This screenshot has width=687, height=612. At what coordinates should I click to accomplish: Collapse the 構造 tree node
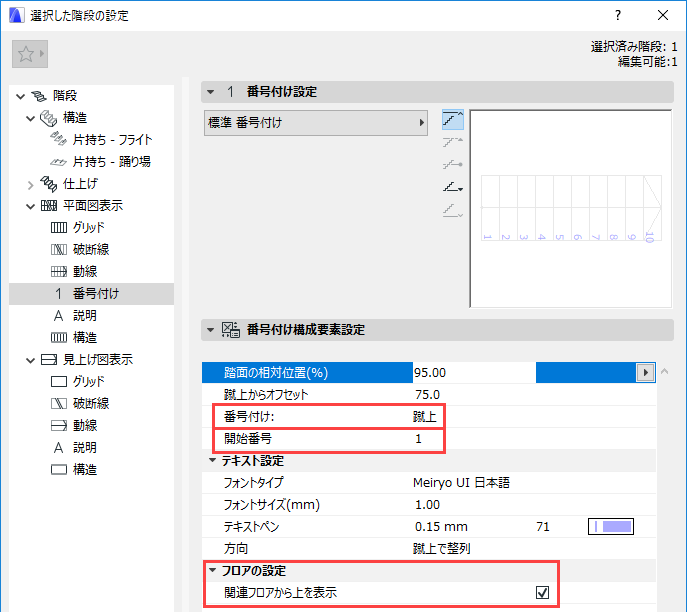click(x=30, y=118)
